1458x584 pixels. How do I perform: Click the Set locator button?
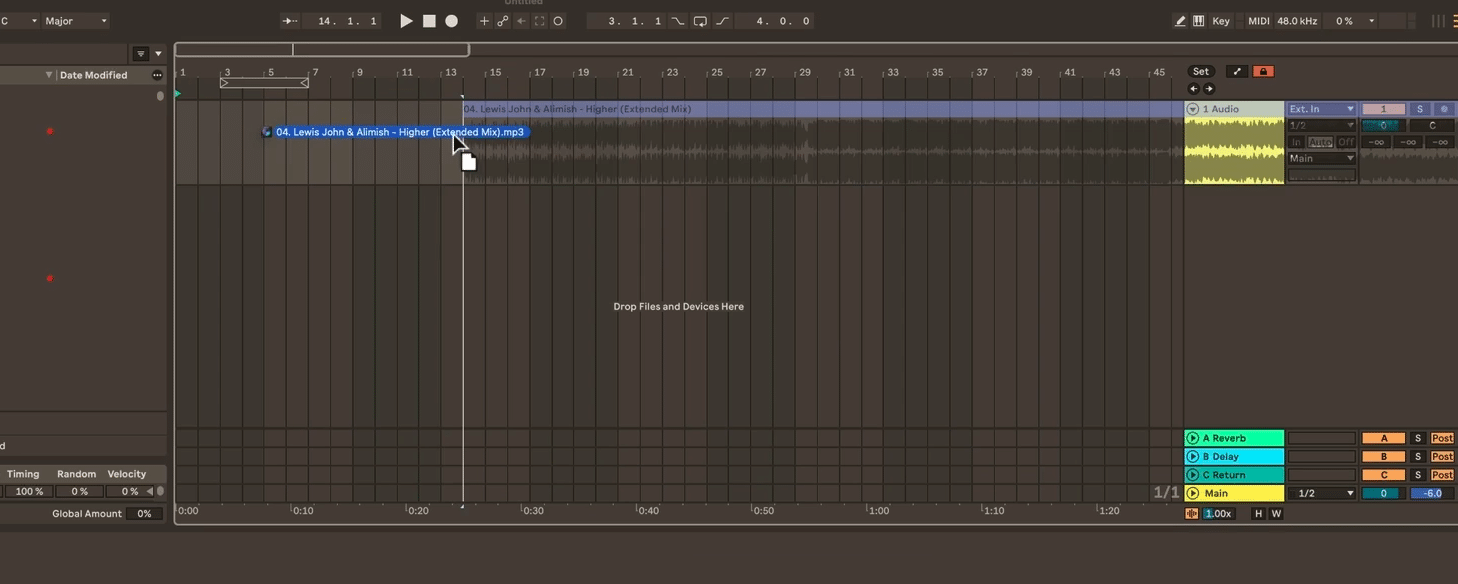click(x=1199, y=71)
